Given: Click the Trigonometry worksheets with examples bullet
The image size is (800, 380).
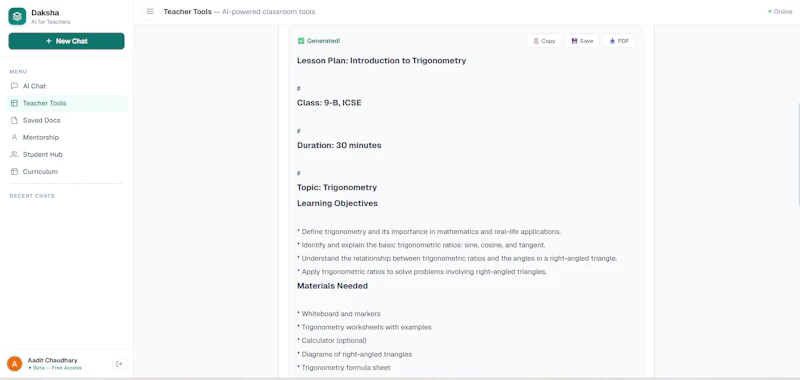Looking at the screenshot, I should [x=364, y=327].
